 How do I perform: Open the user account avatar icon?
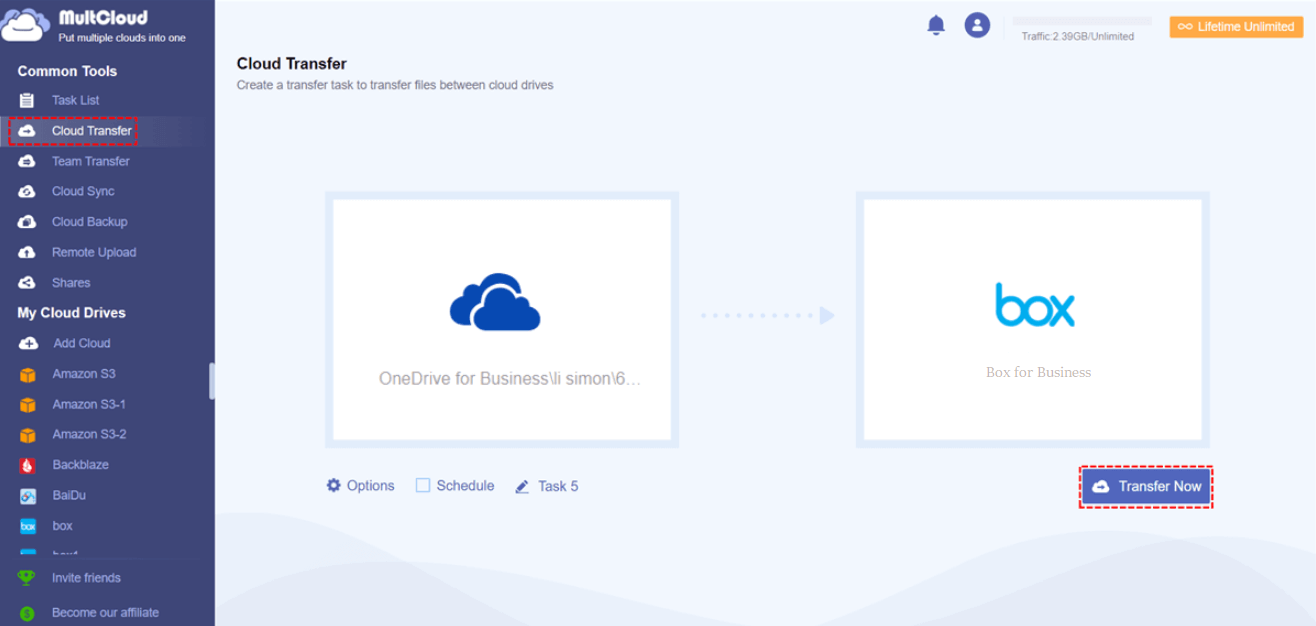click(977, 25)
